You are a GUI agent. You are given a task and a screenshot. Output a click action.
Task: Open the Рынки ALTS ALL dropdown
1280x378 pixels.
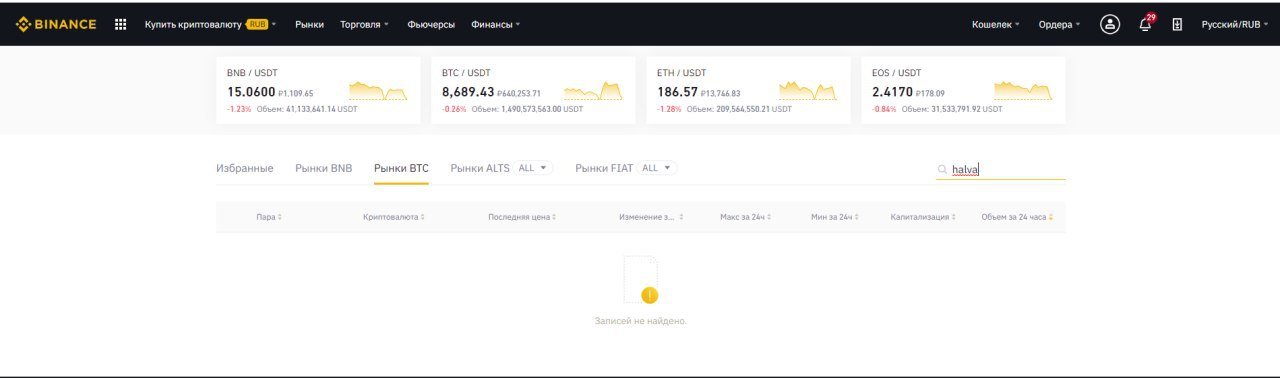(x=532, y=168)
